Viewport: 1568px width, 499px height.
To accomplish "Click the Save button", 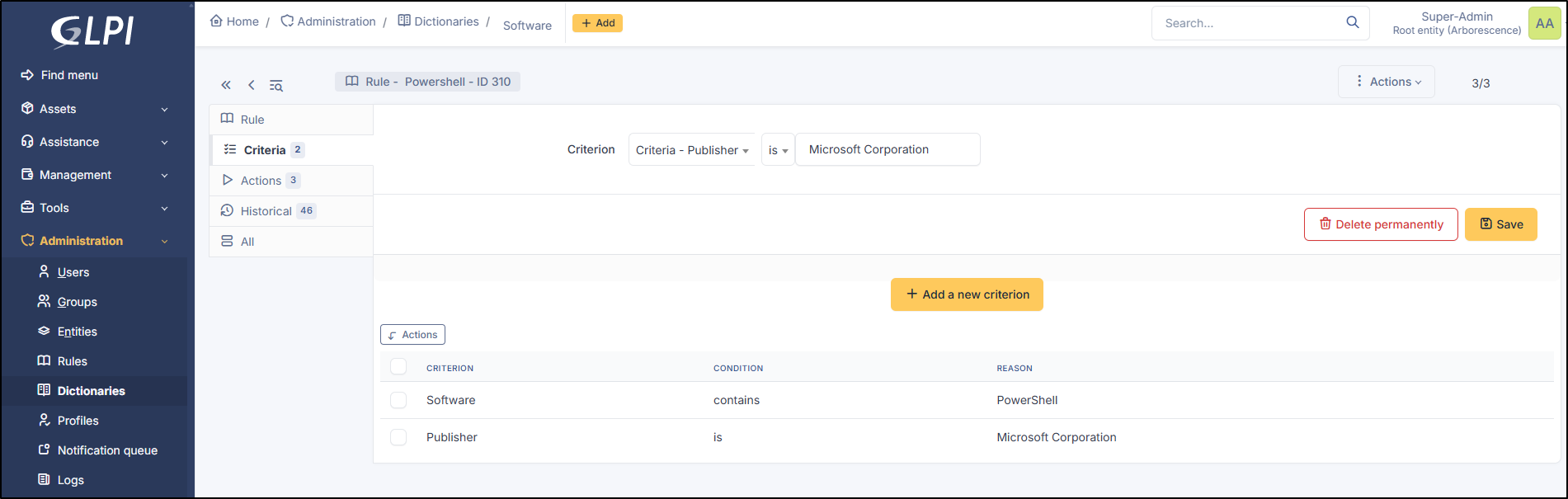I will click(1501, 224).
